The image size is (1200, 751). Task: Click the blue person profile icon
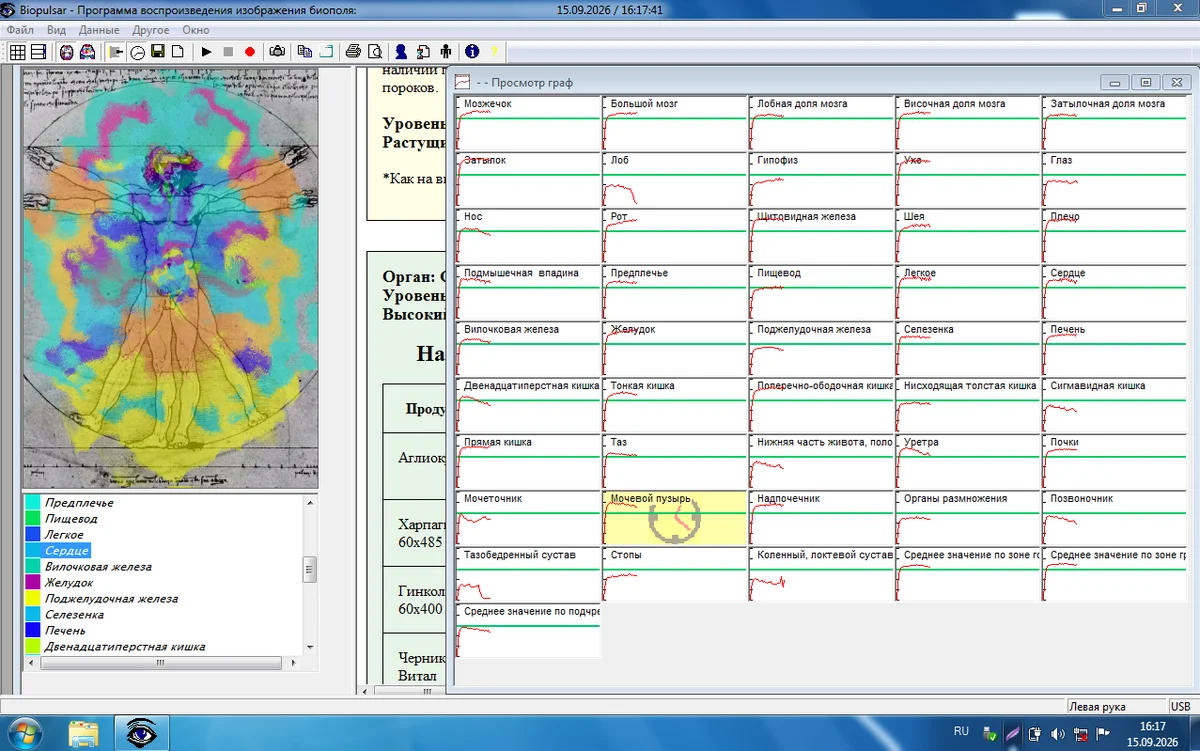401,51
